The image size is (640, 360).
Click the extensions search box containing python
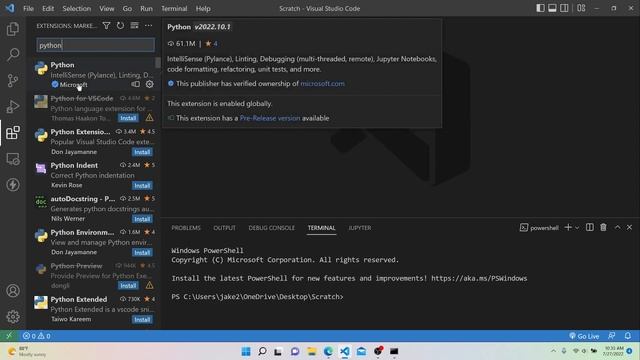(96, 45)
